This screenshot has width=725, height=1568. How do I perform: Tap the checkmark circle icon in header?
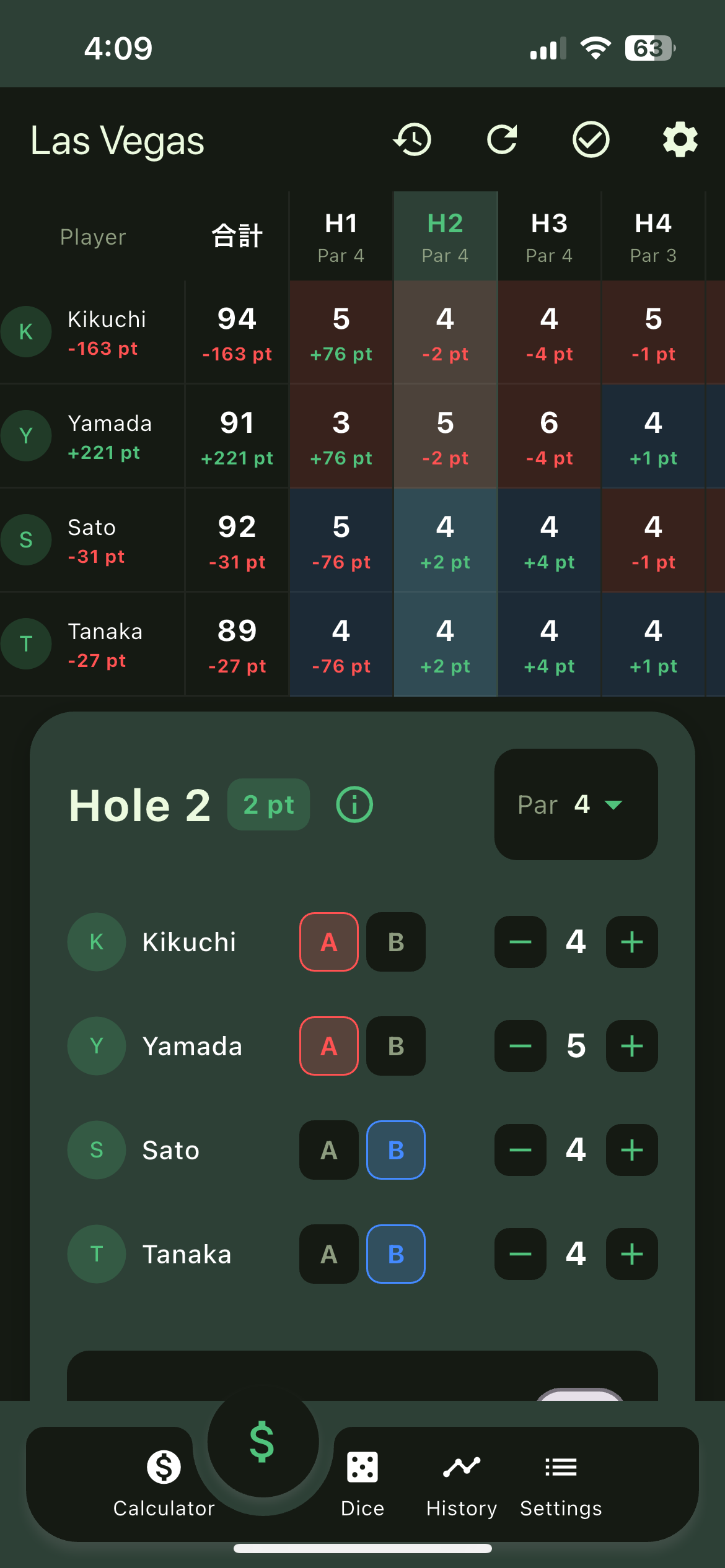pyautogui.click(x=591, y=140)
